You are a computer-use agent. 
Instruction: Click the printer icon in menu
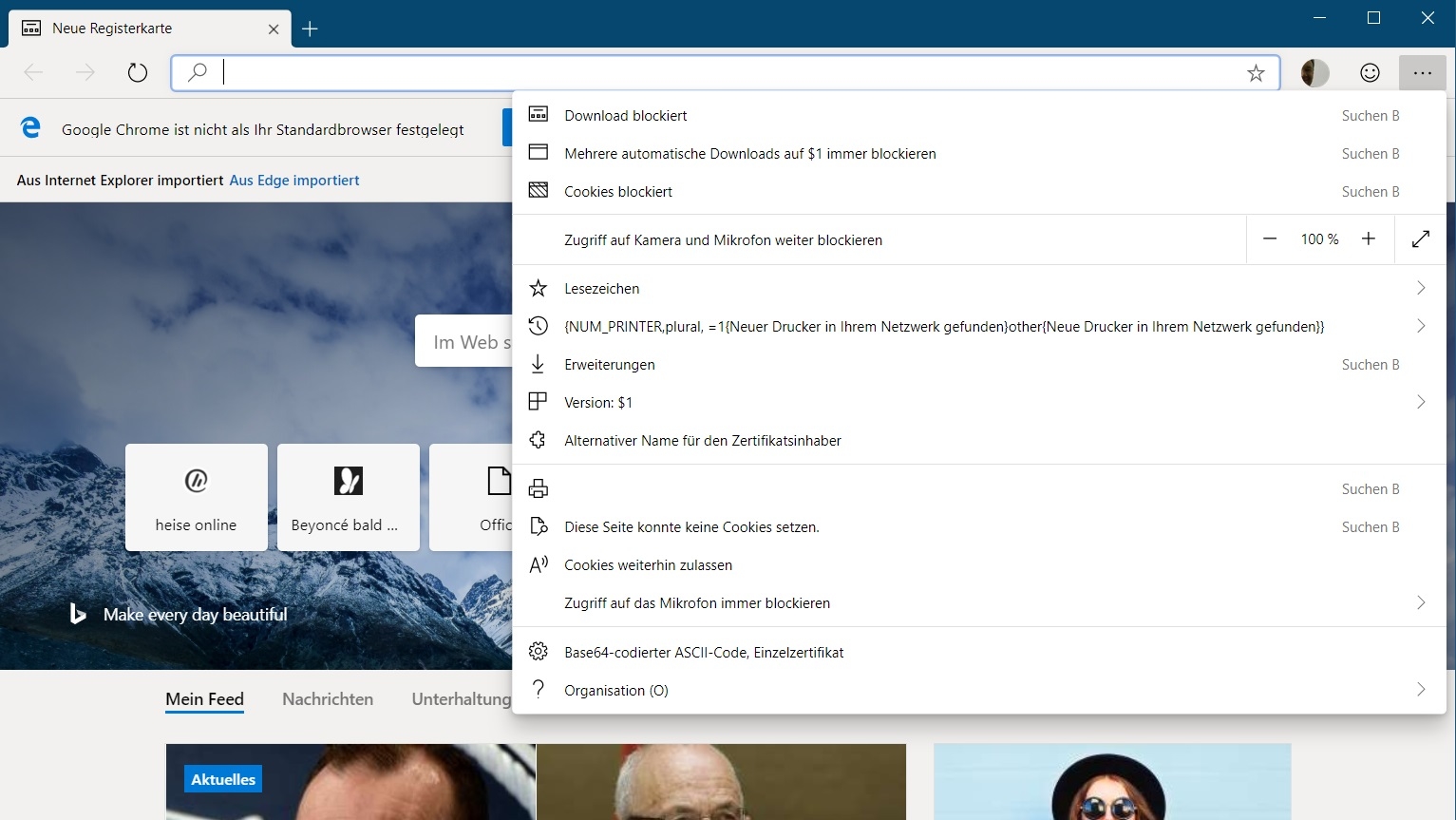point(539,489)
